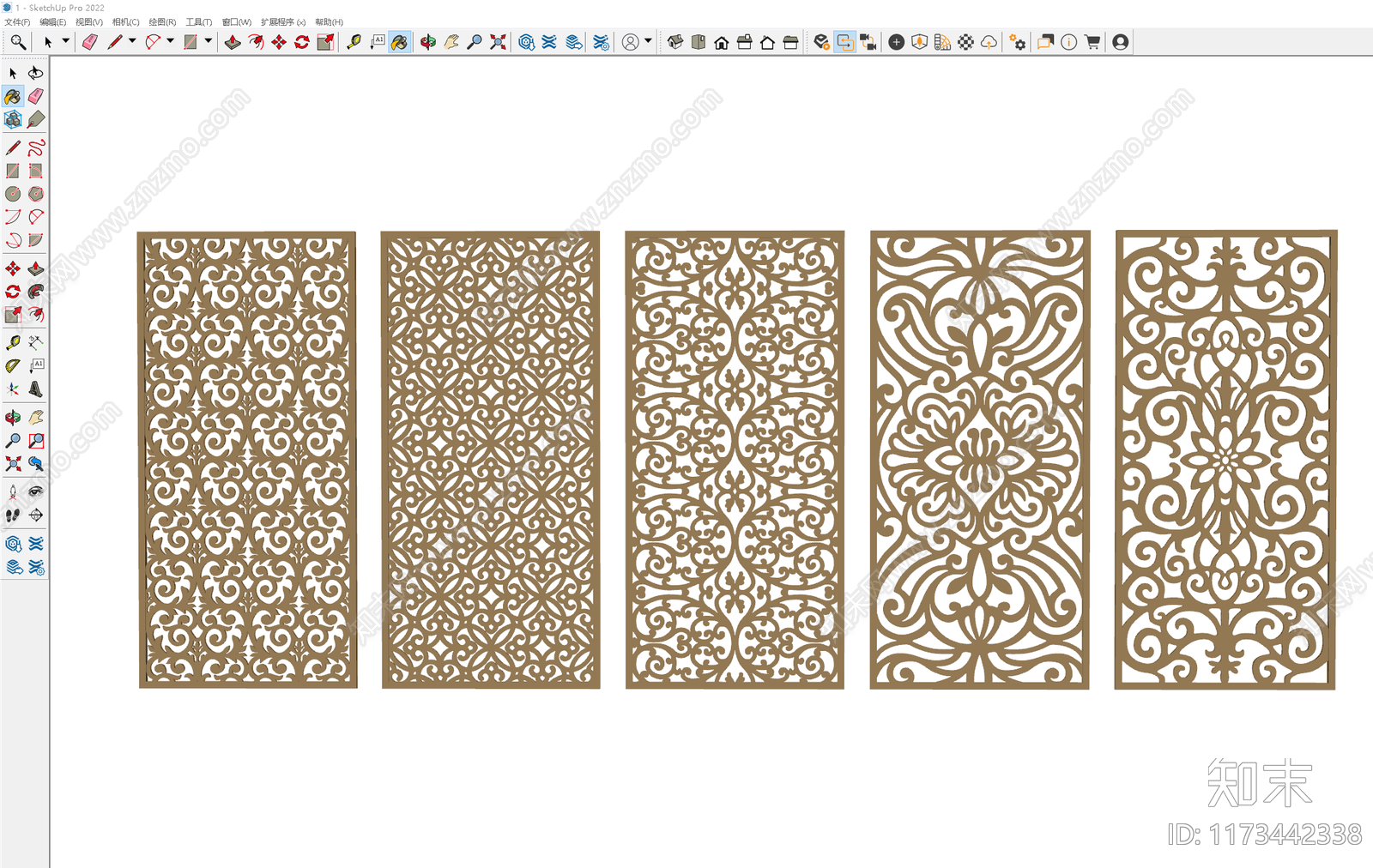This screenshot has height=868, width=1373.
Task: Click the cloud upload icon
Action: click(x=989, y=42)
